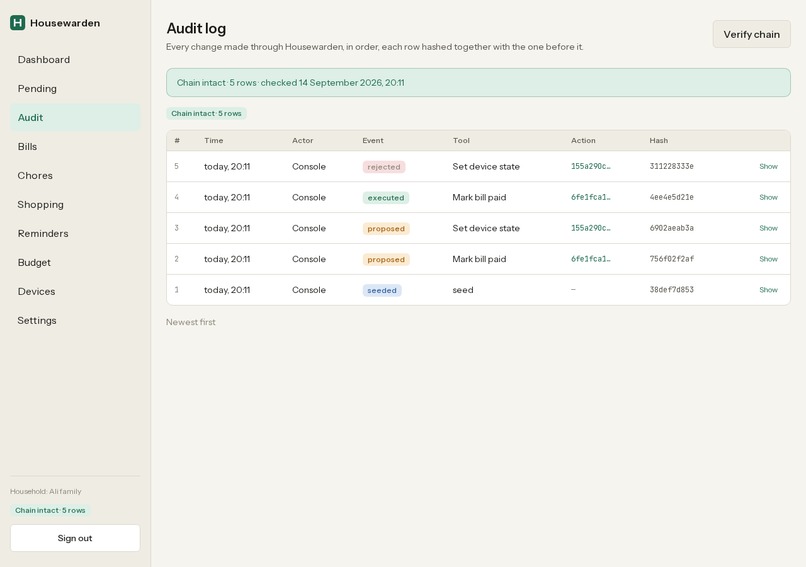Open action 155a290c in row 3
Viewport: 806px width, 567px height.
click(591, 228)
